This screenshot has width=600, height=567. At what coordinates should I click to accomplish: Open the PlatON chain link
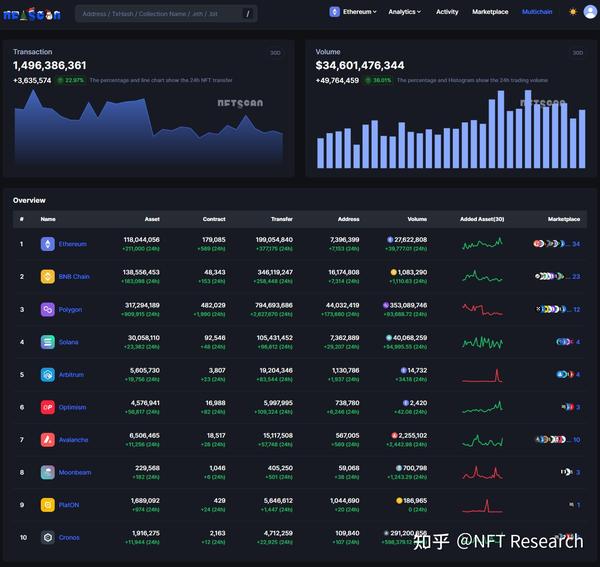[69, 505]
